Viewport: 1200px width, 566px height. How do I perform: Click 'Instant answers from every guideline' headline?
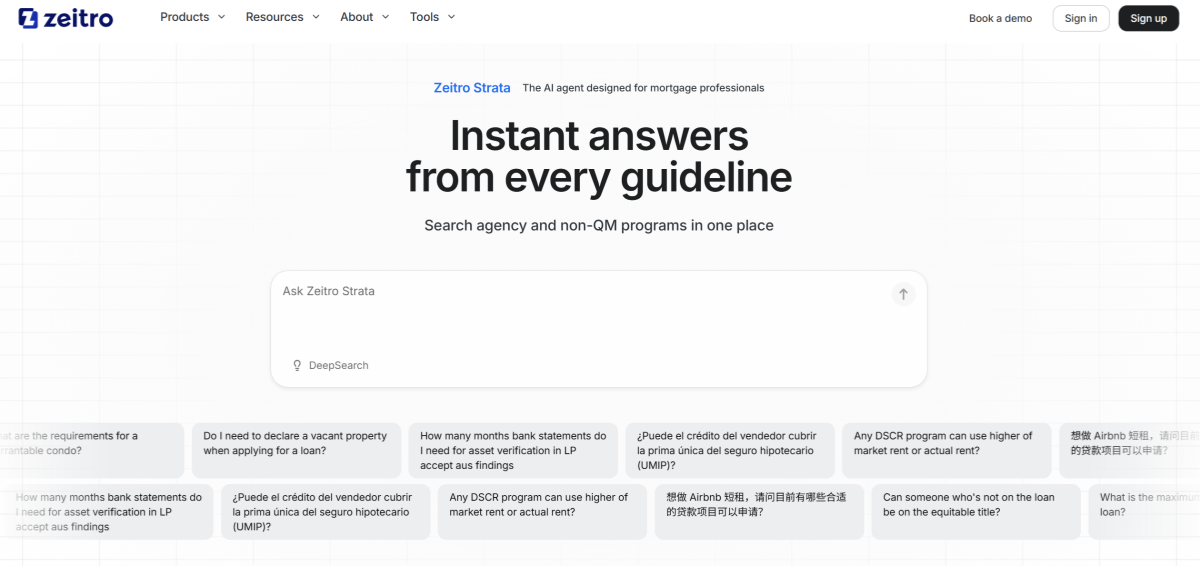pos(599,157)
